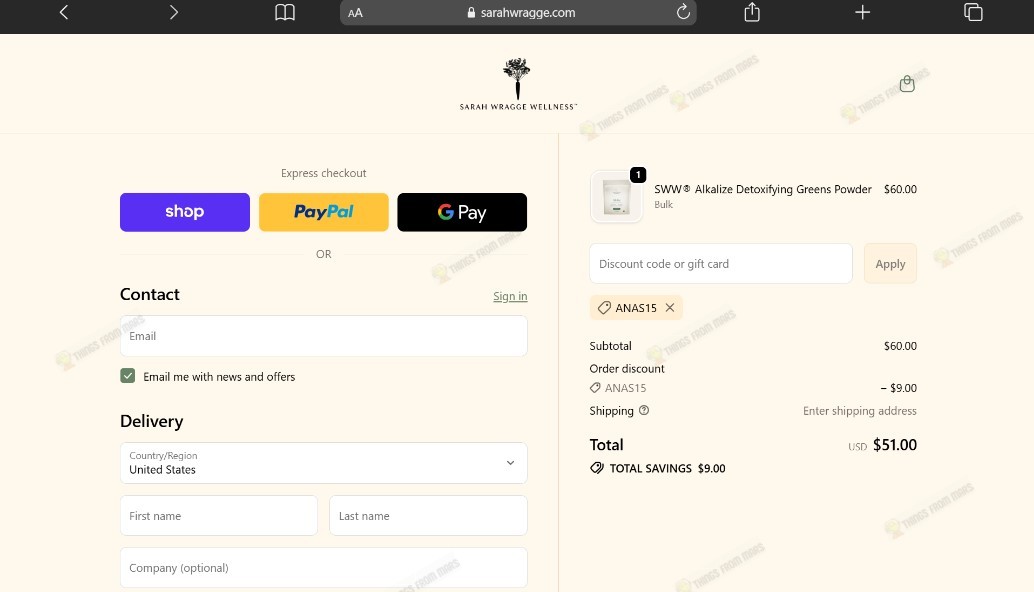Focus the Email input field
This screenshot has height=592, width=1034.
[324, 336]
